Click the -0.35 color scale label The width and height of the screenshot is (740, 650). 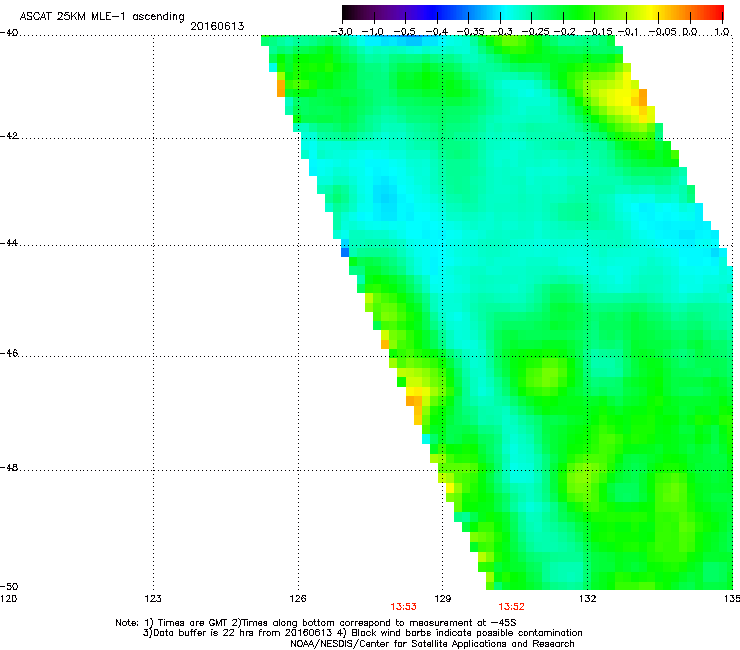(471, 32)
